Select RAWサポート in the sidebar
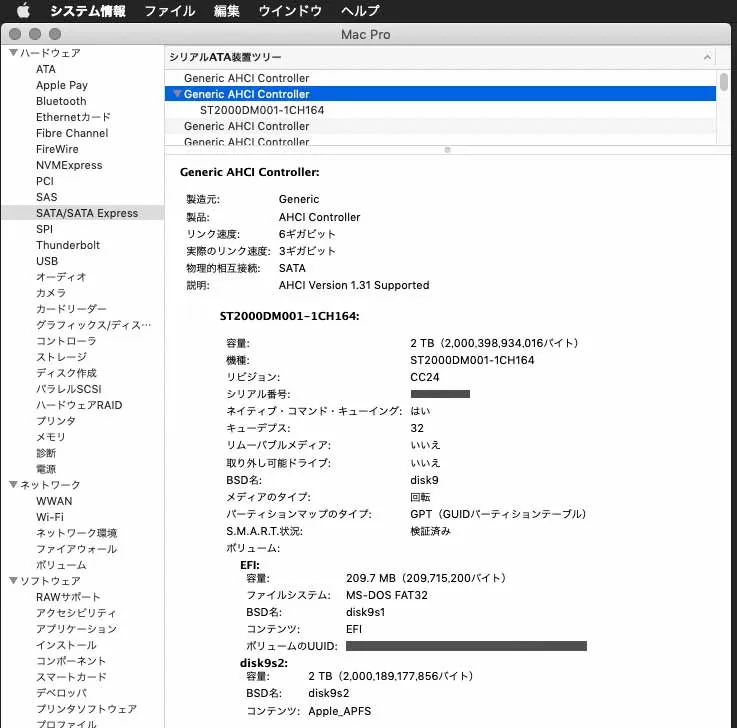The image size is (737, 728). click(68, 597)
